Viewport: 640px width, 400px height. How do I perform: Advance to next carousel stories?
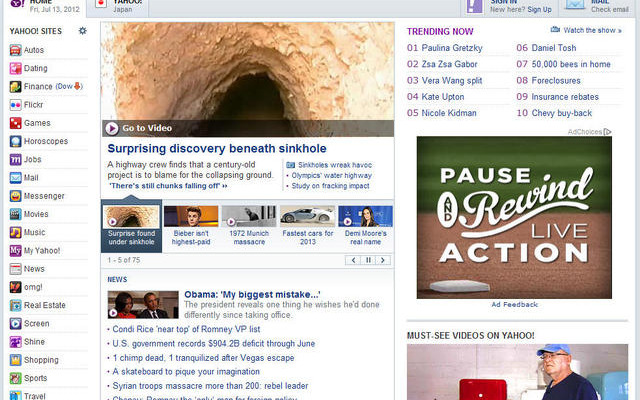click(x=383, y=260)
